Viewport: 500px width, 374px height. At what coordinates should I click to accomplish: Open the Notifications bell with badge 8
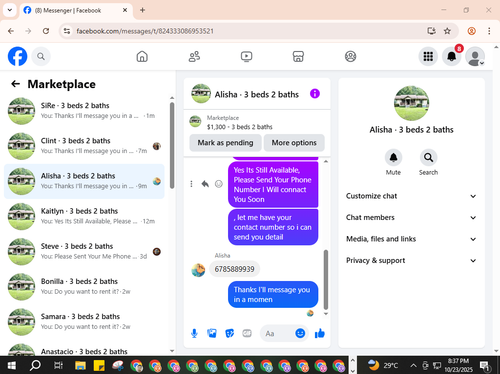(452, 56)
